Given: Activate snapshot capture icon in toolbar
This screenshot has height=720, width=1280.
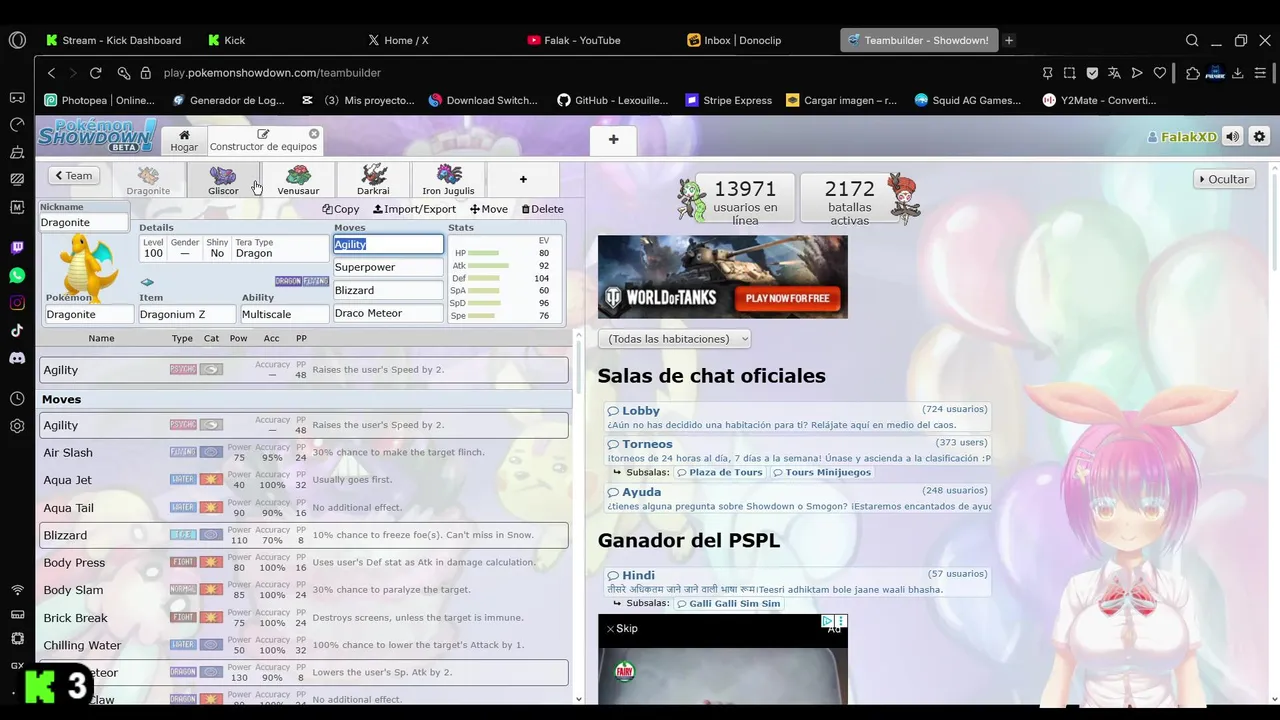Looking at the screenshot, I should tap(1070, 73).
